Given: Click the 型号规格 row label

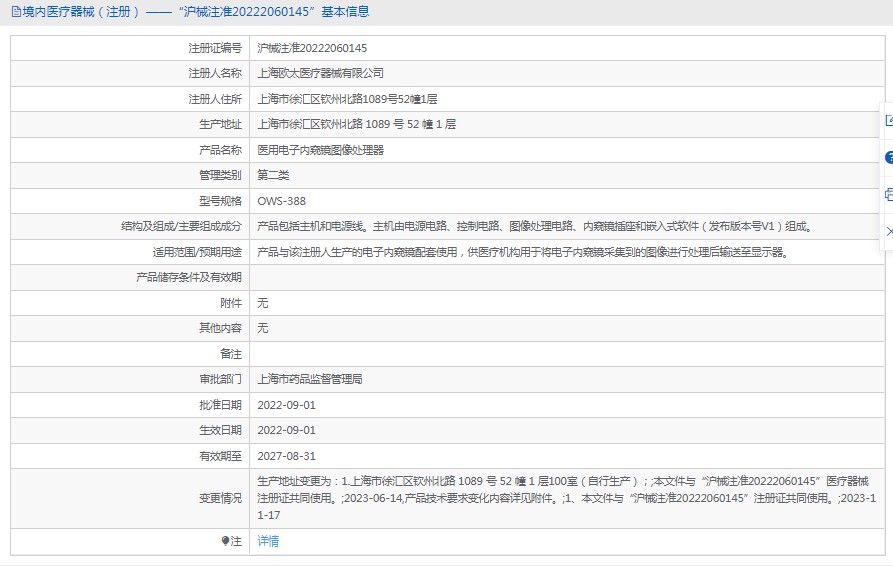Looking at the screenshot, I should click(220, 201).
